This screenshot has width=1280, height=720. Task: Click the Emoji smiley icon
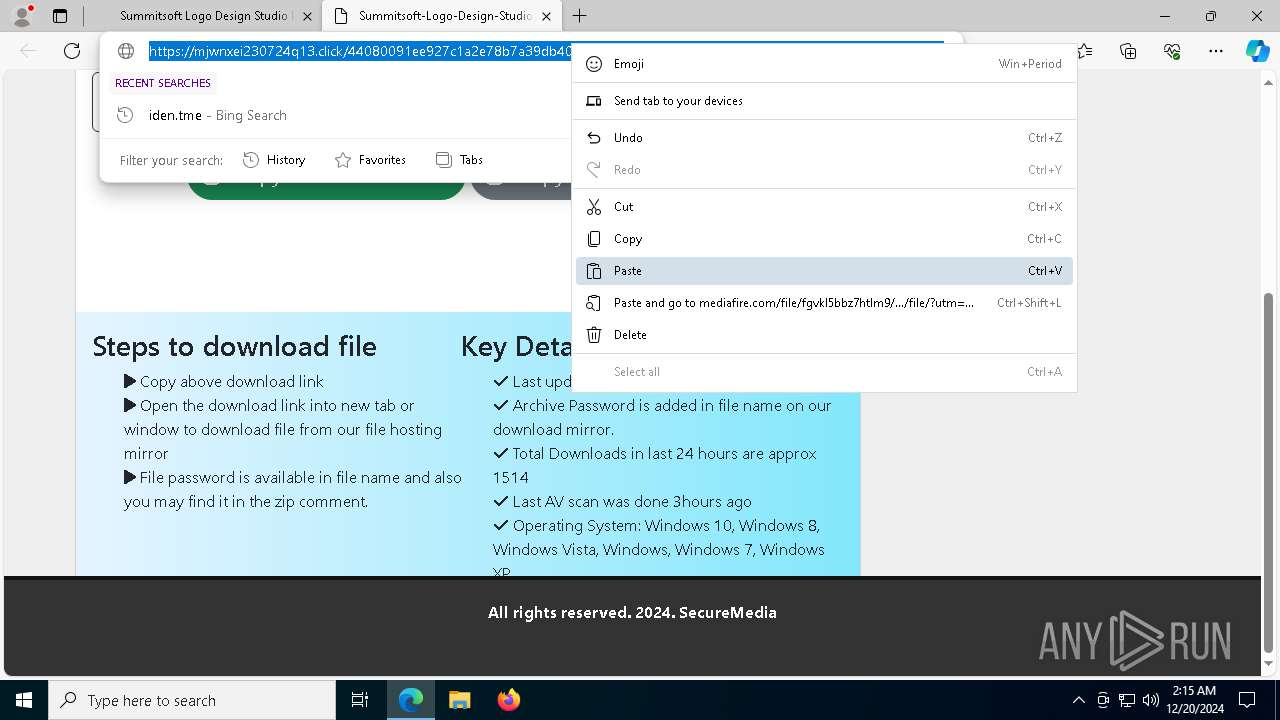594,64
